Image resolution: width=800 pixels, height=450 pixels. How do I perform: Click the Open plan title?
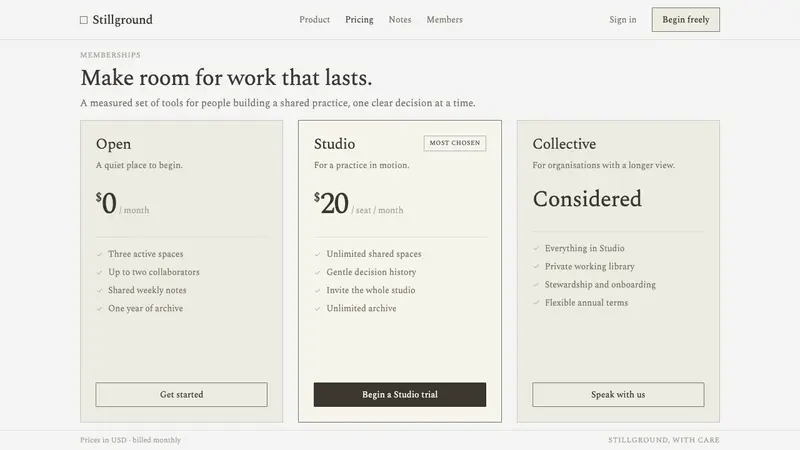[x=113, y=144]
